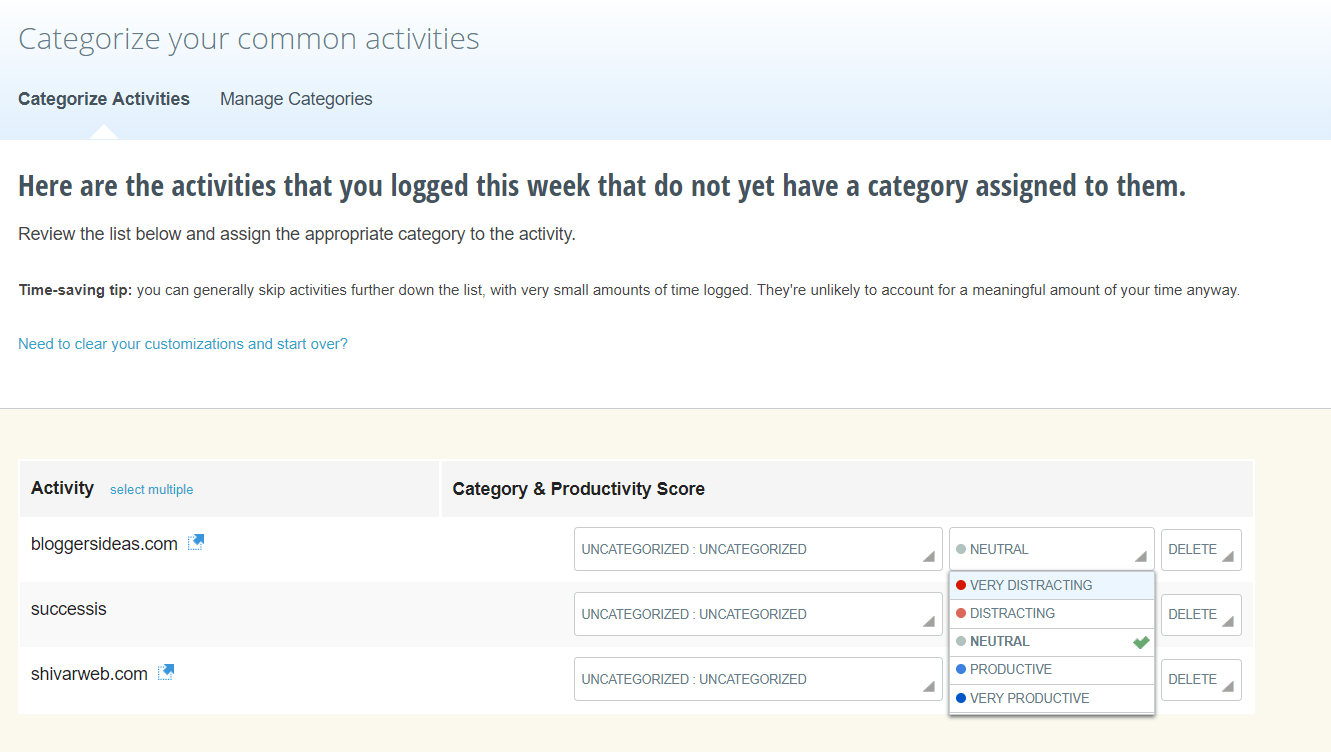The image size is (1331, 752).
Task: Open the category dropdown for bloggersideas.com
Action: pyautogui.click(x=757, y=549)
